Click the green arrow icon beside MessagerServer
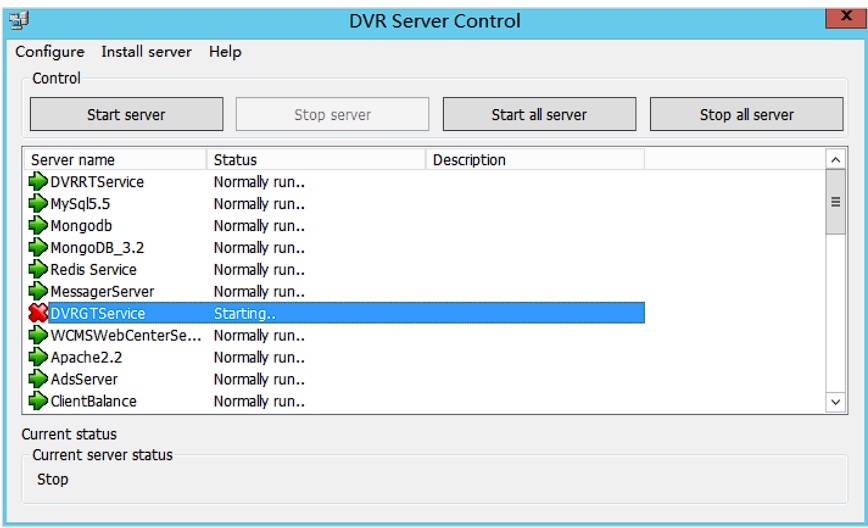 click(38, 291)
